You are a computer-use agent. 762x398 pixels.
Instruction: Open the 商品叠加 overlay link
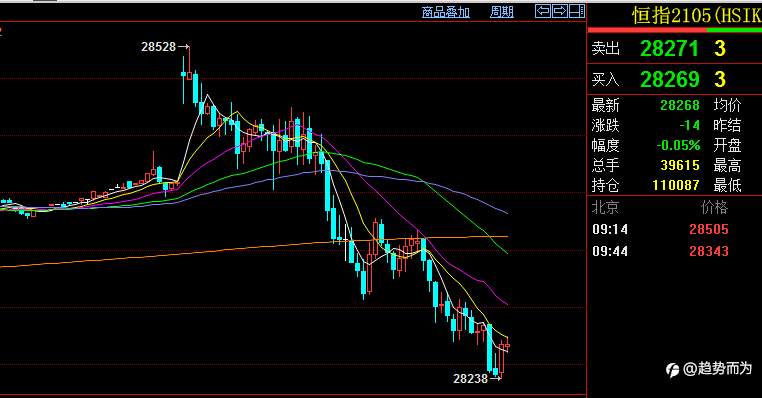pos(446,12)
